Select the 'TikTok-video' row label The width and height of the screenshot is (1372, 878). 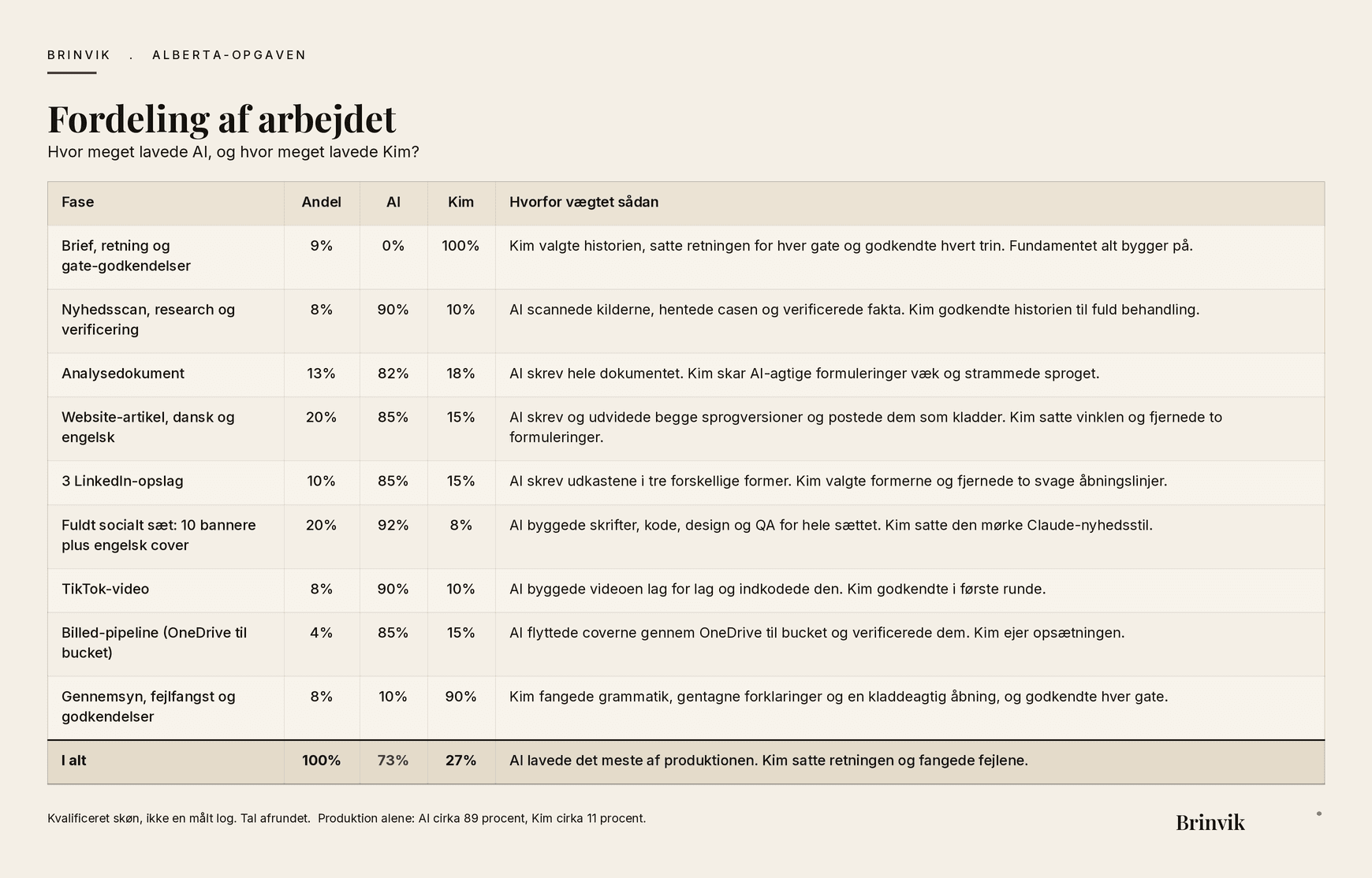tap(105, 589)
